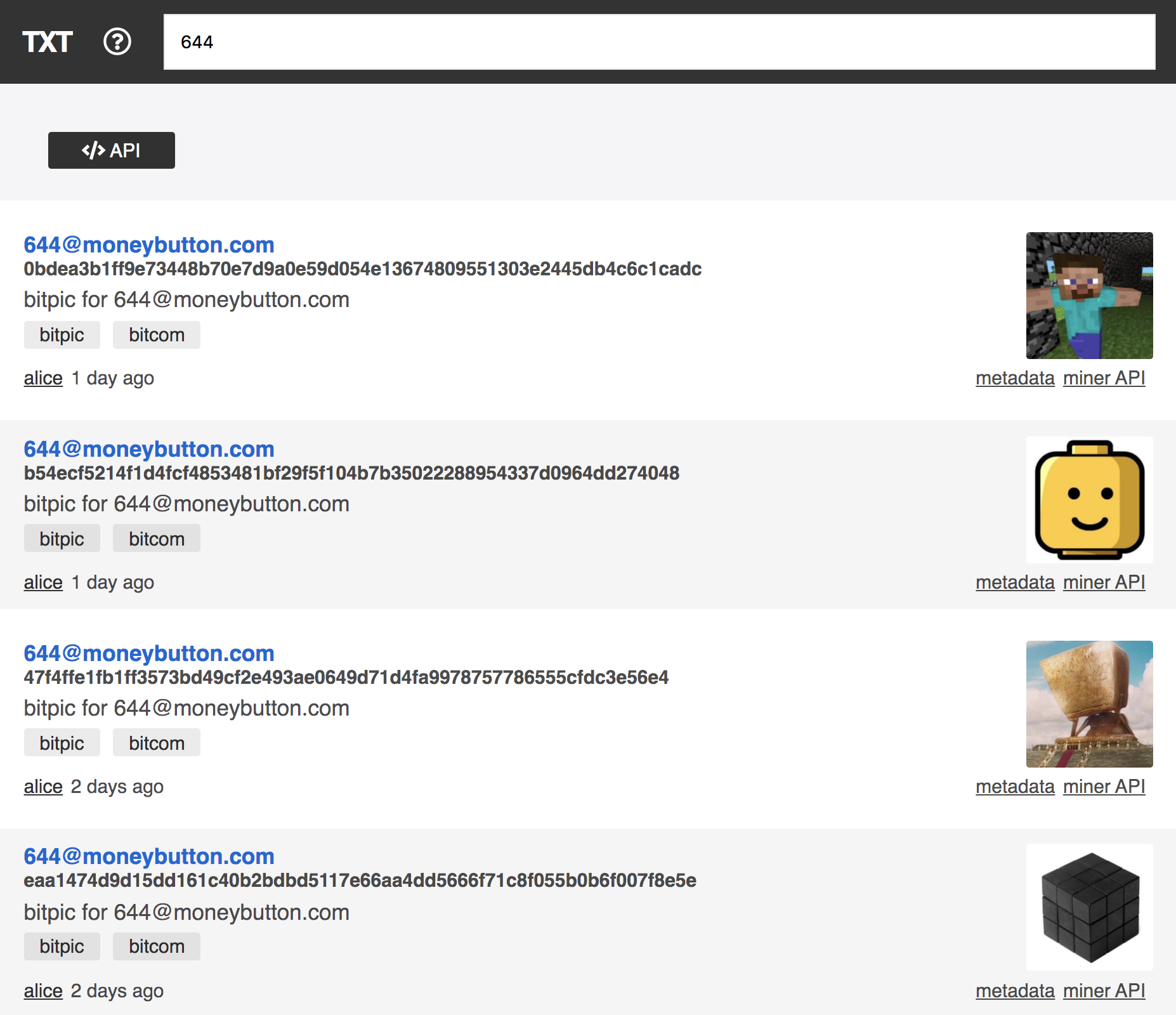Select transaction hash starting b54ecf52
1176x1015 pixels.
pos(351,473)
